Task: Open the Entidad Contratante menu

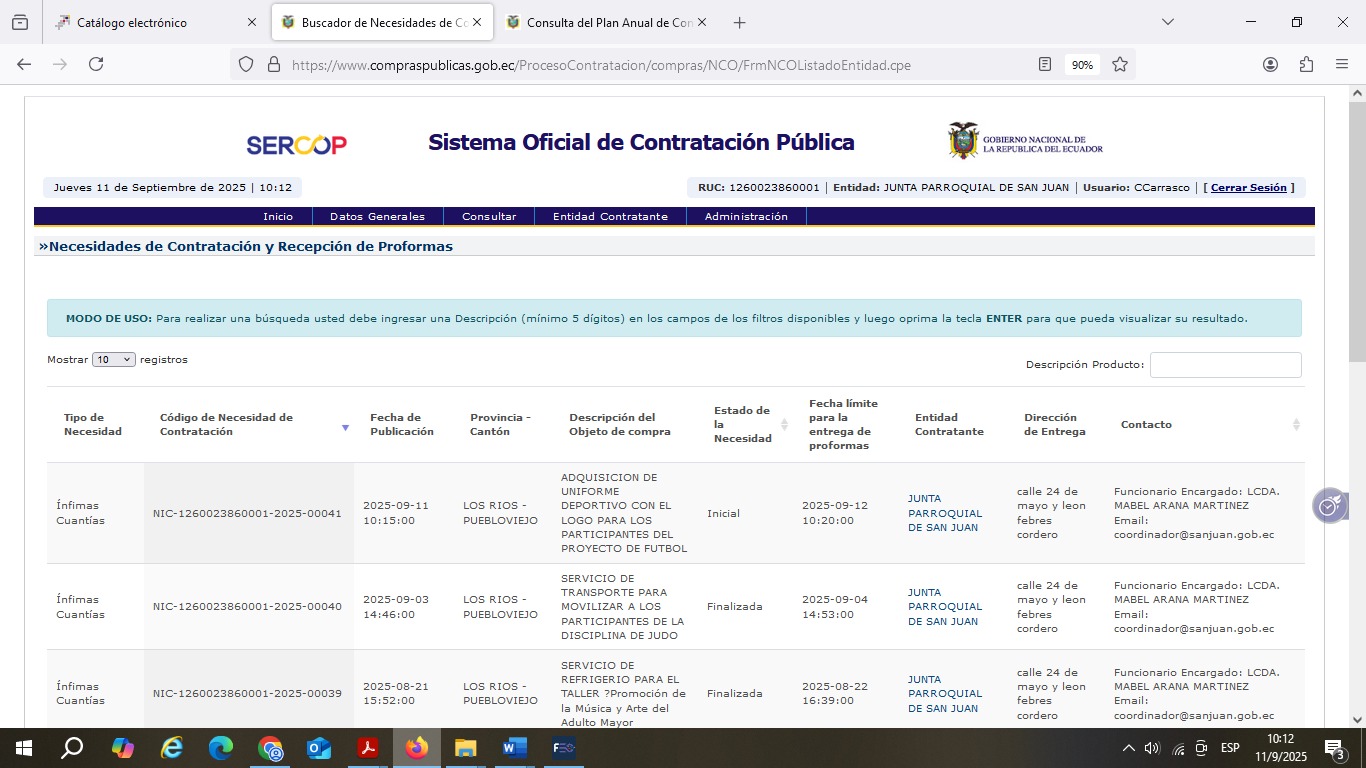Action: point(610,216)
